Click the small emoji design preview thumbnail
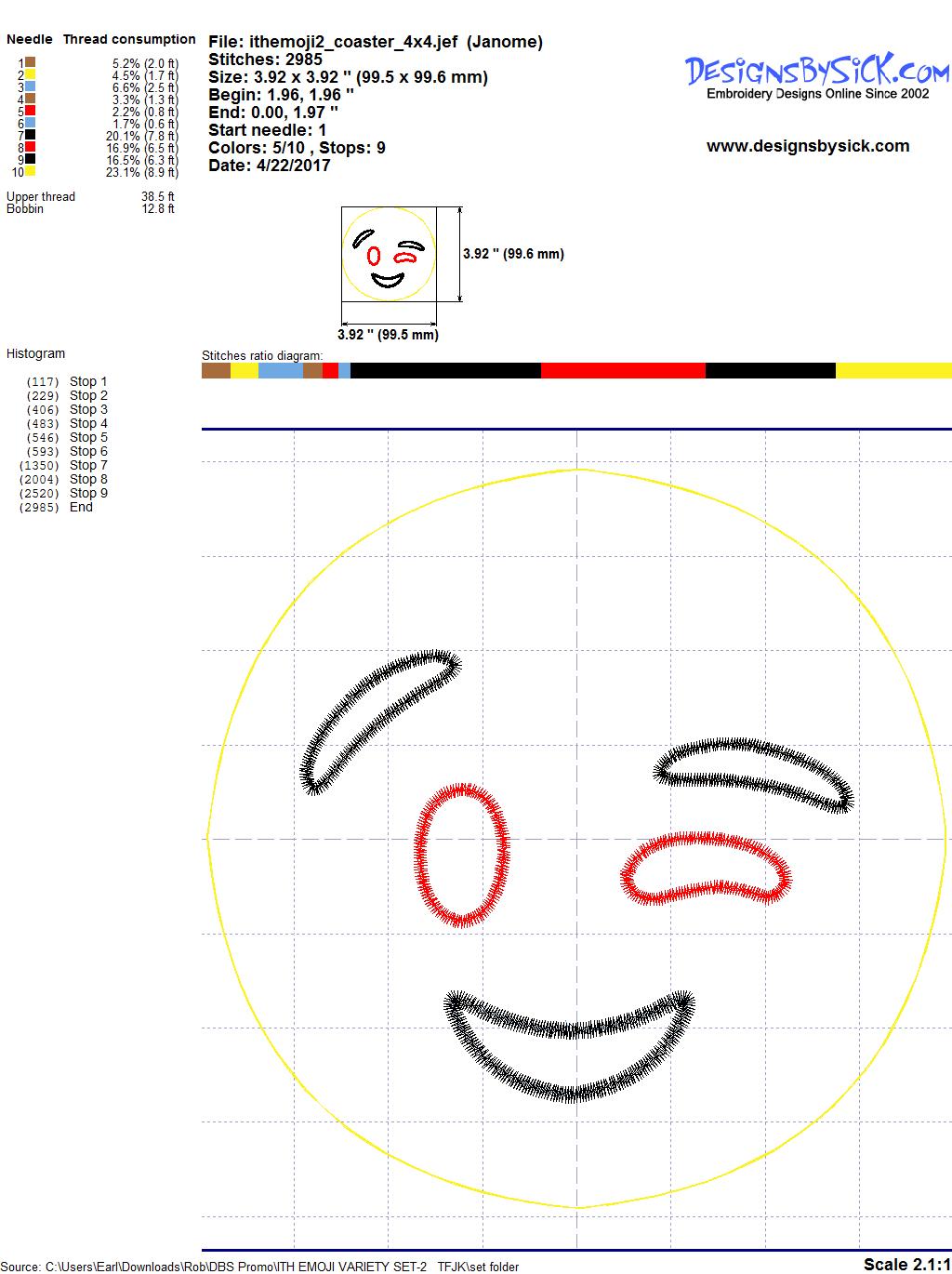This screenshot has width=952, height=1274. pyautogui.click(x=389, y=255)
